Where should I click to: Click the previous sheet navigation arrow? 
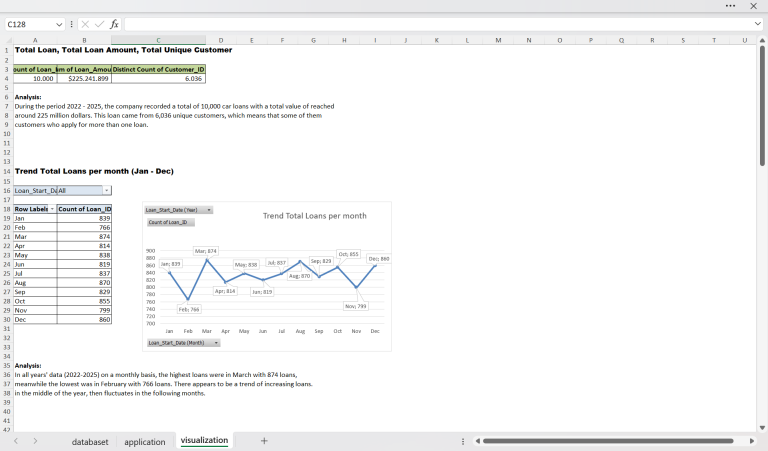(16, 441)
